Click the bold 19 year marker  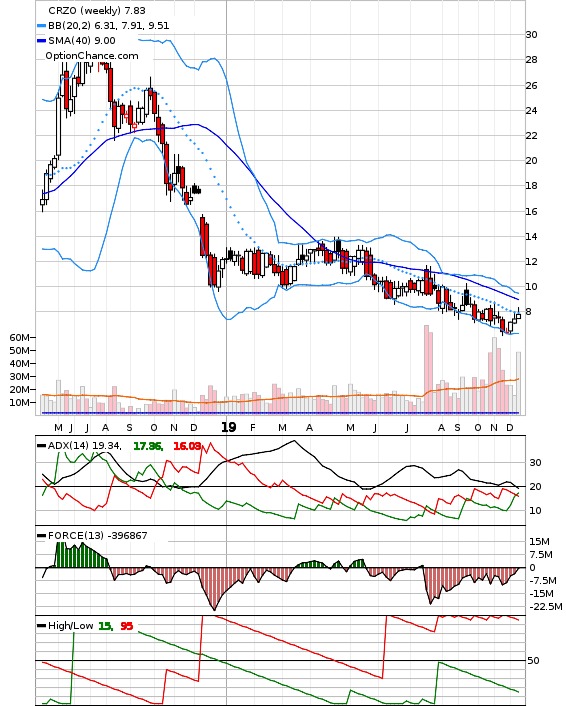[228, 427]
